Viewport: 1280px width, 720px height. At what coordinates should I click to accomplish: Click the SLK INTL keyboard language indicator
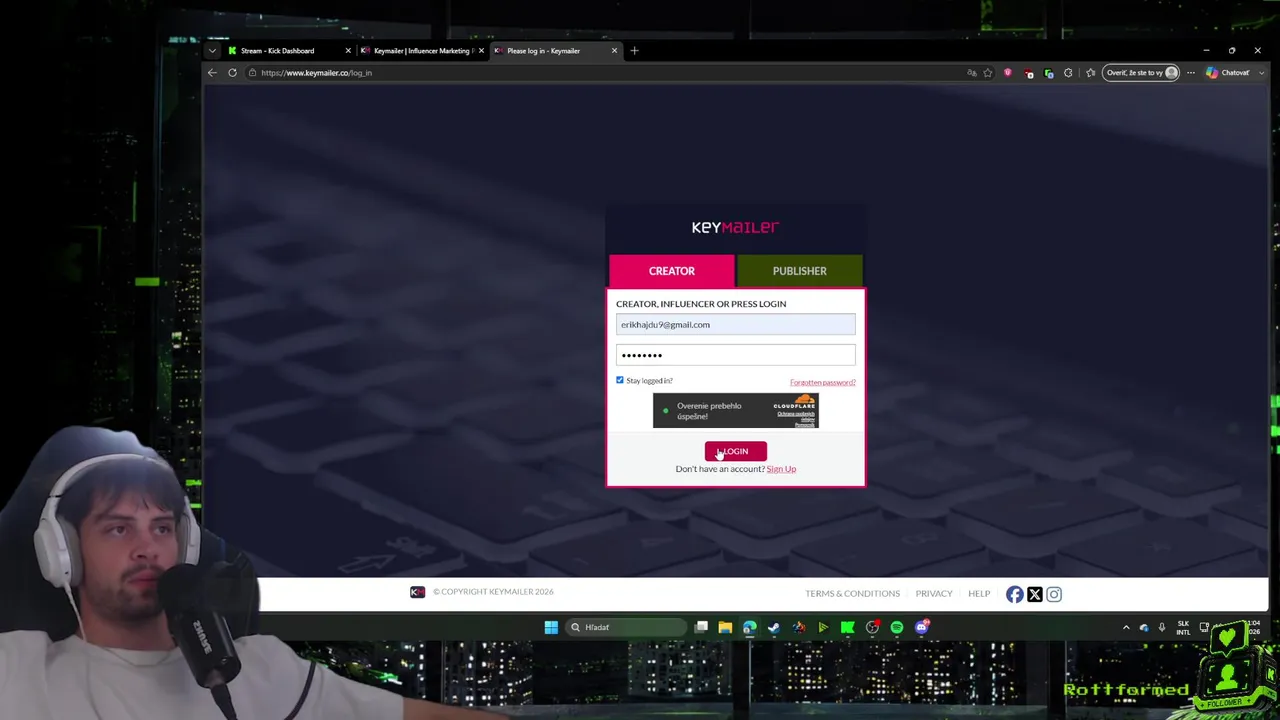[x=1183, y=628]
